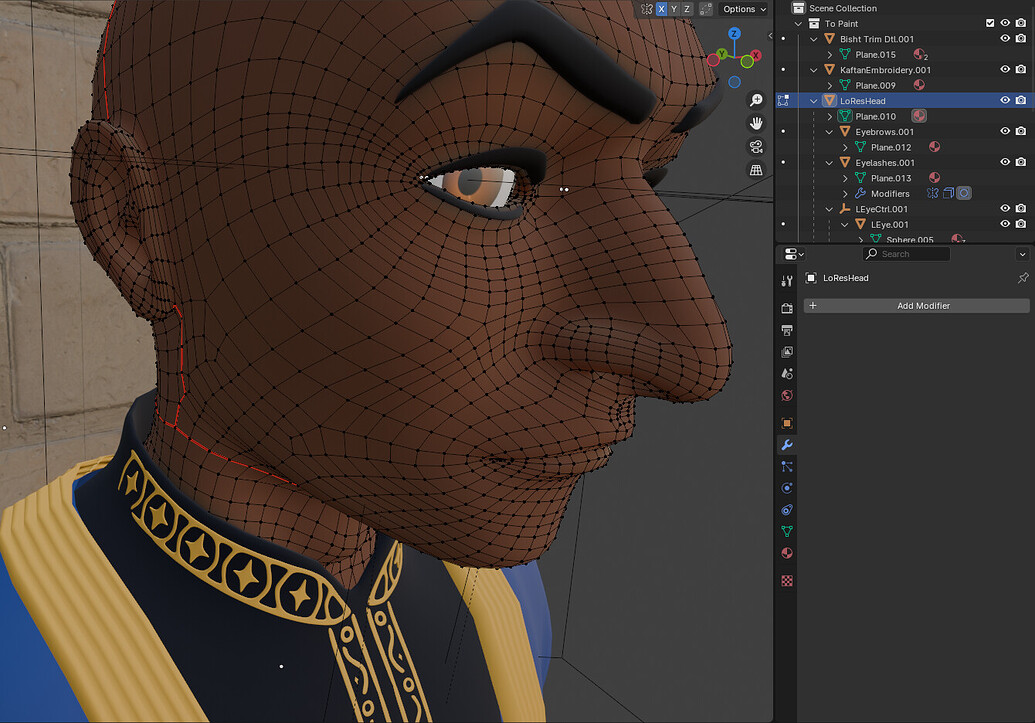The height and width of the screenshot is (723, 1035).
Task: Open the Texture Properties checkered tab
Action: [x=787, y=580]
